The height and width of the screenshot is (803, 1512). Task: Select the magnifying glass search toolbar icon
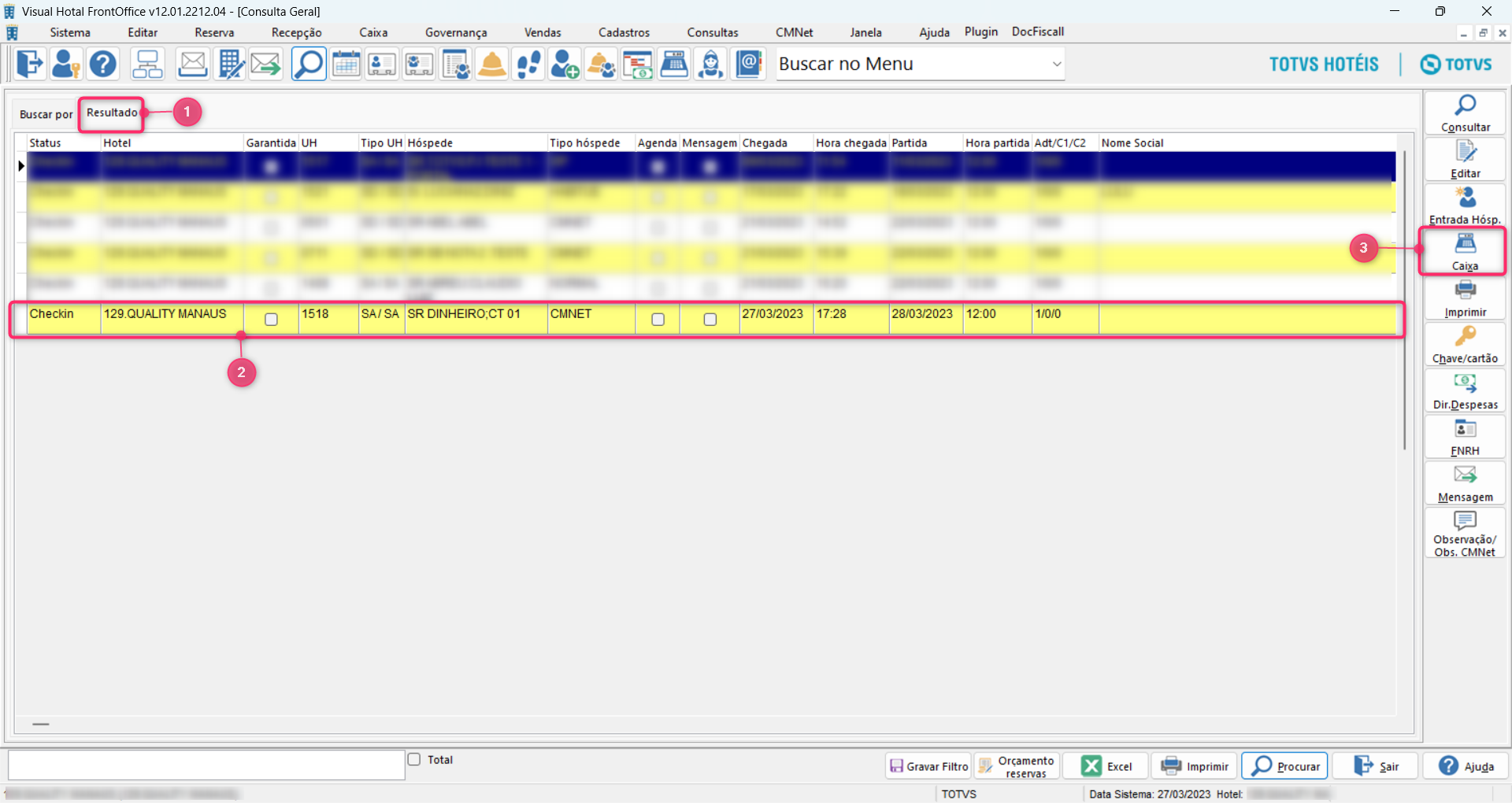309,64
